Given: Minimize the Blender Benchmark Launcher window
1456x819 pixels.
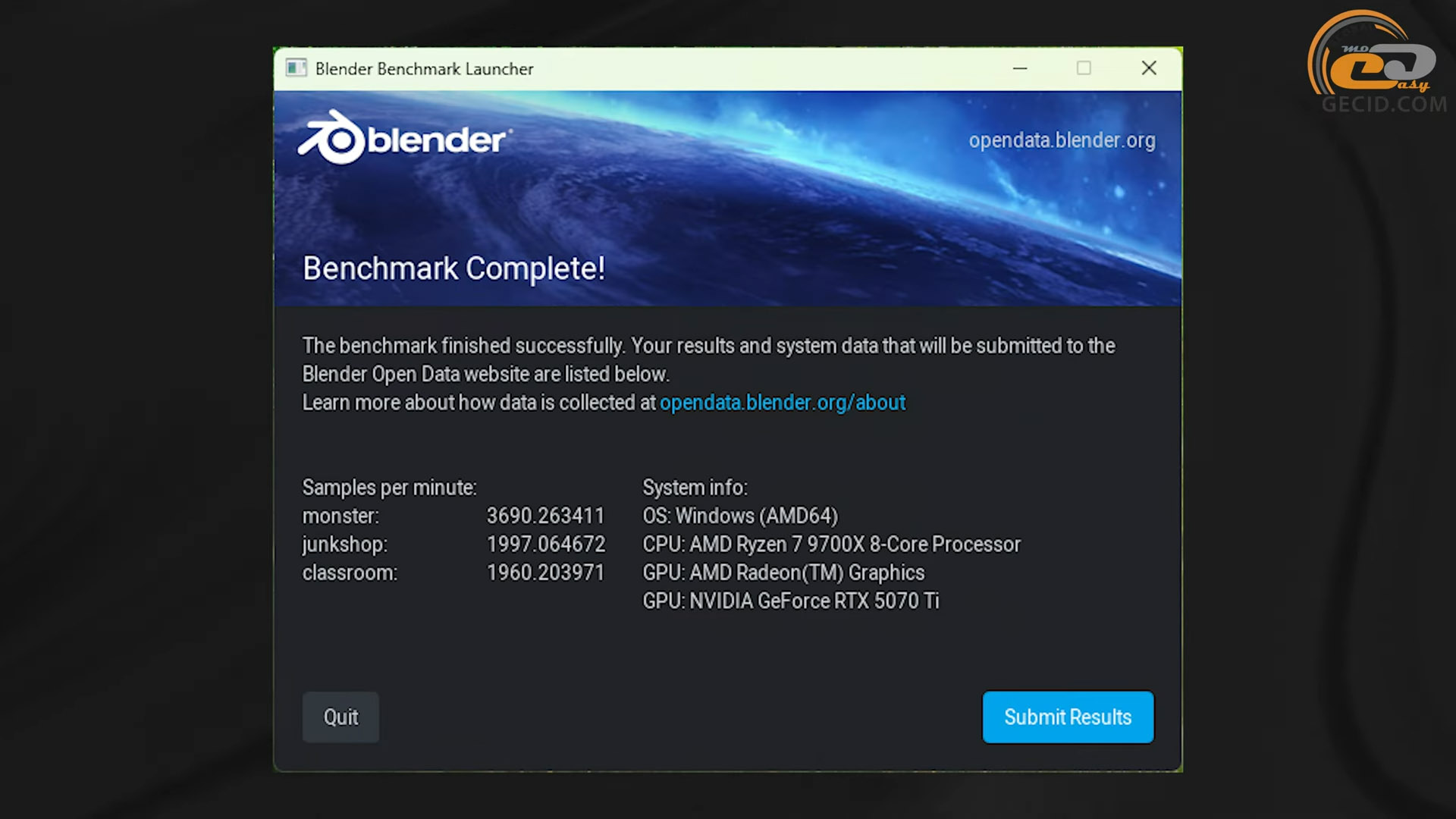Looking at the screenshot, I should (1020, 68).
